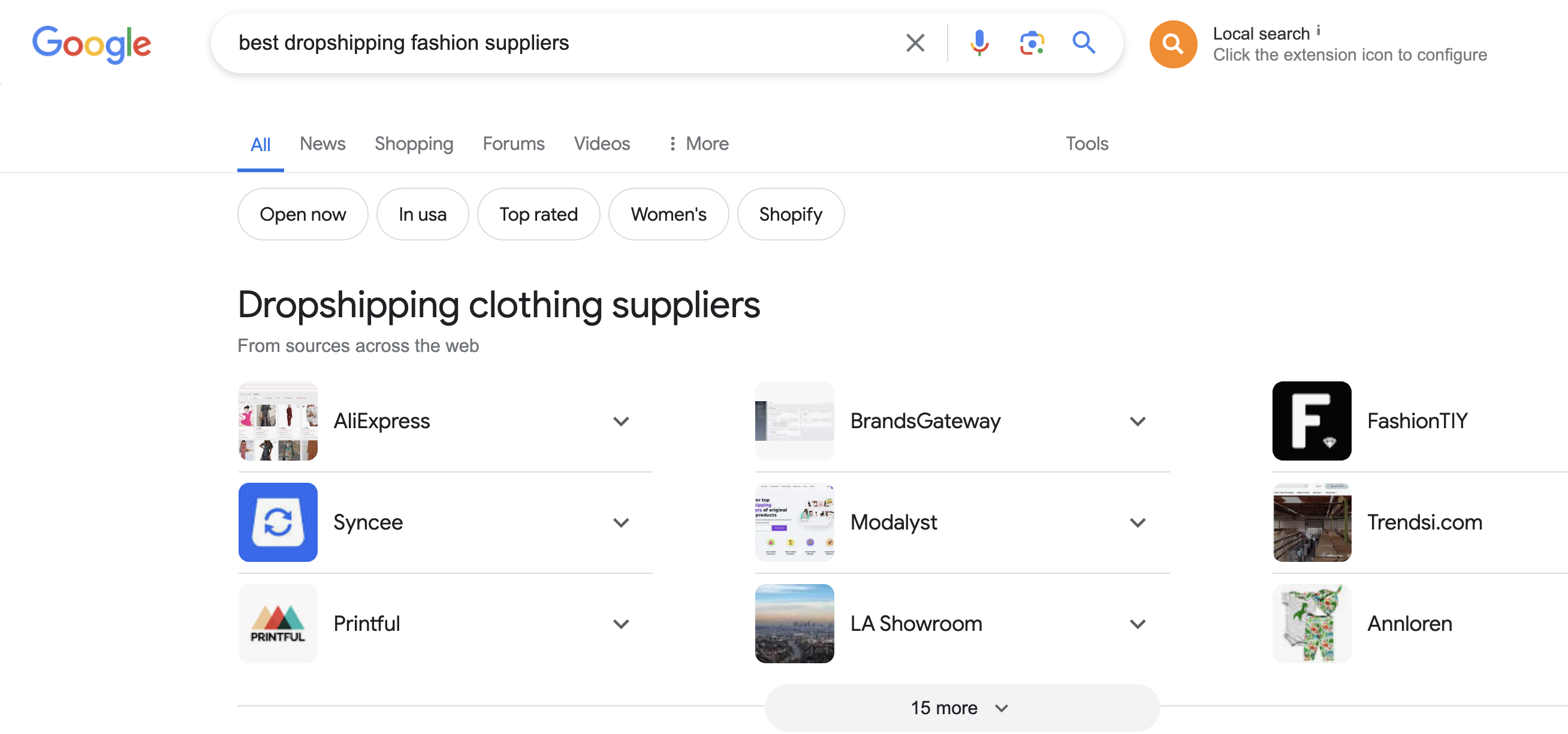
Task: Apply the Women's filter chip
Action: click(668, 214)
